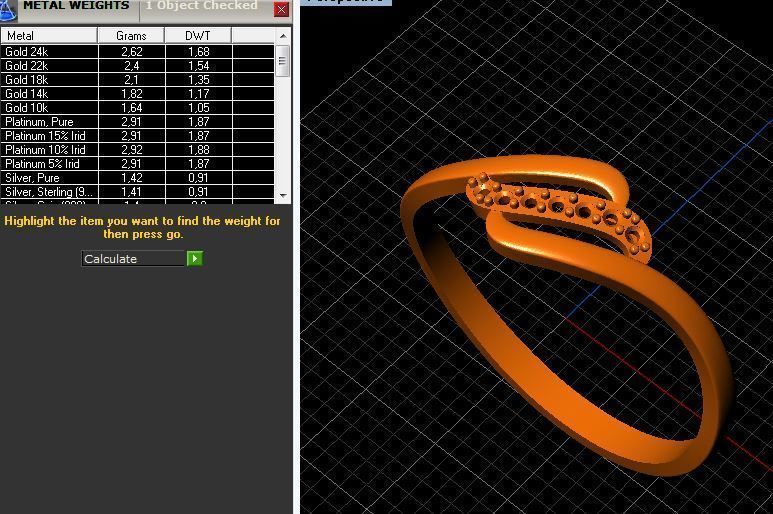Screen dimensions: 773x514
Task: Click the Metal column header
Action: coord(49,35)
